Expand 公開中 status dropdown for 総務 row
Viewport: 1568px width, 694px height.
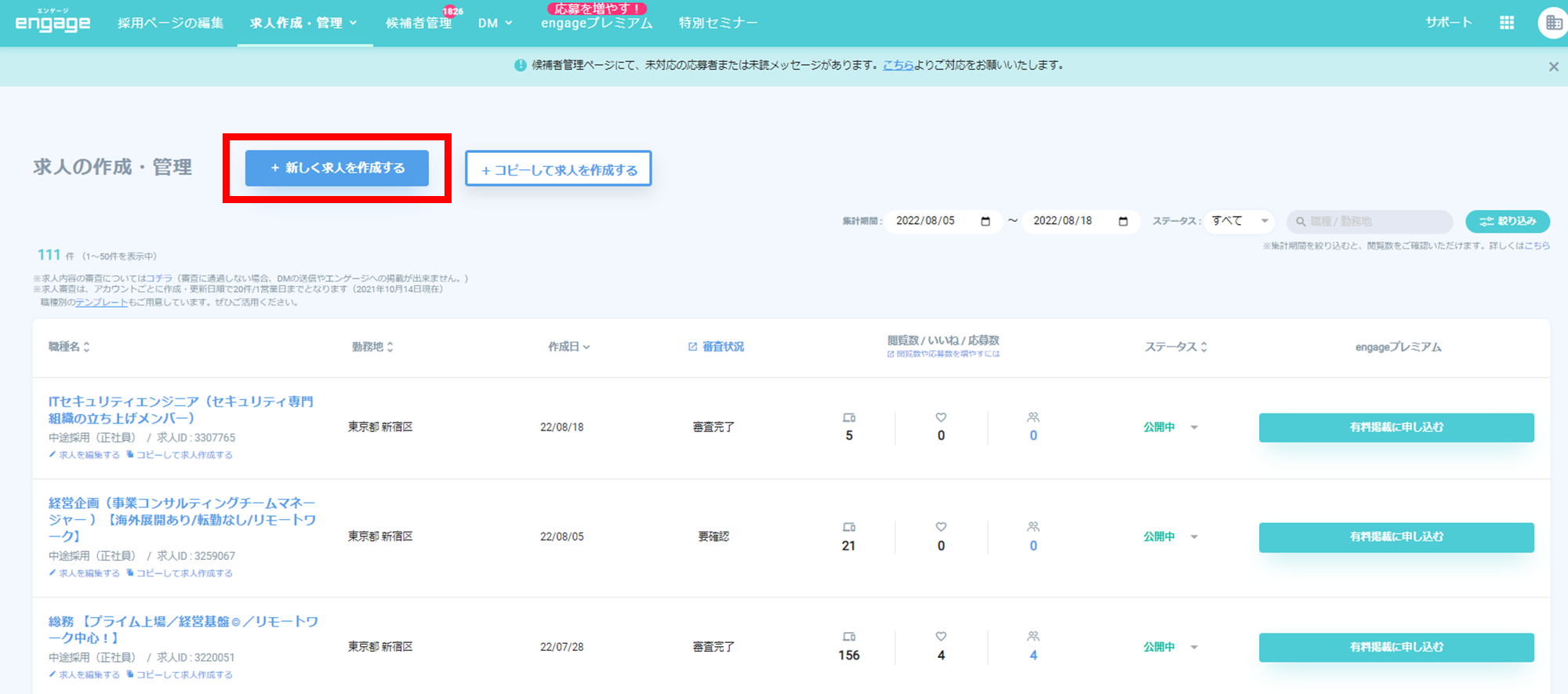tap(1194, 647)
